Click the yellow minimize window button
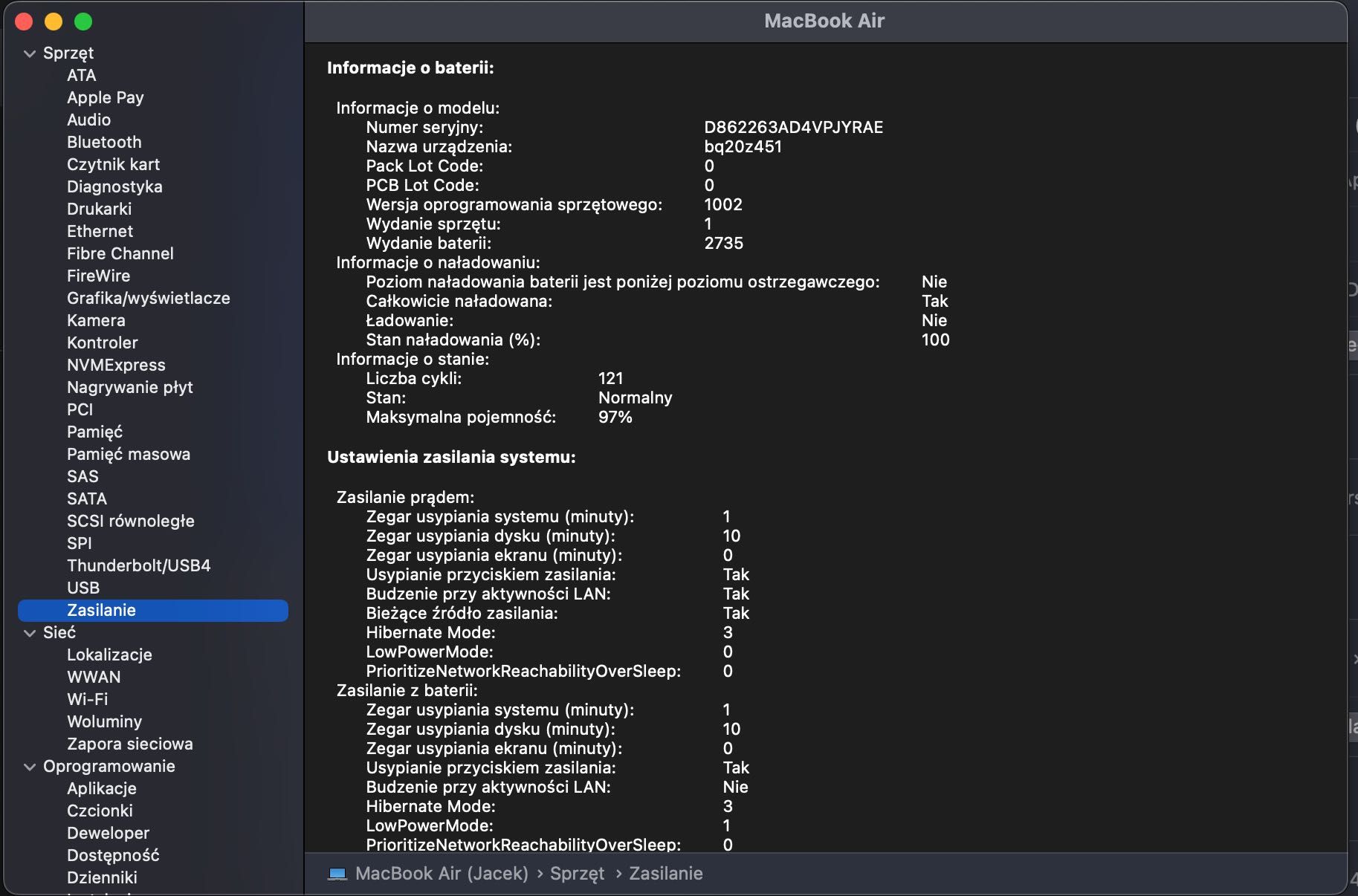 tap(54, 22)
